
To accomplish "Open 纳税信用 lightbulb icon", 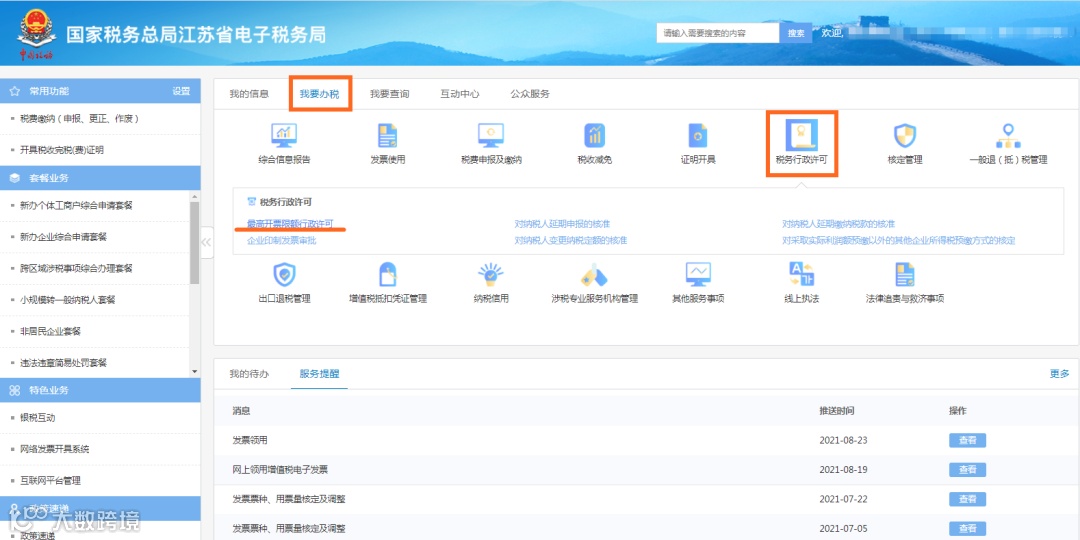I will coord(490,274).
